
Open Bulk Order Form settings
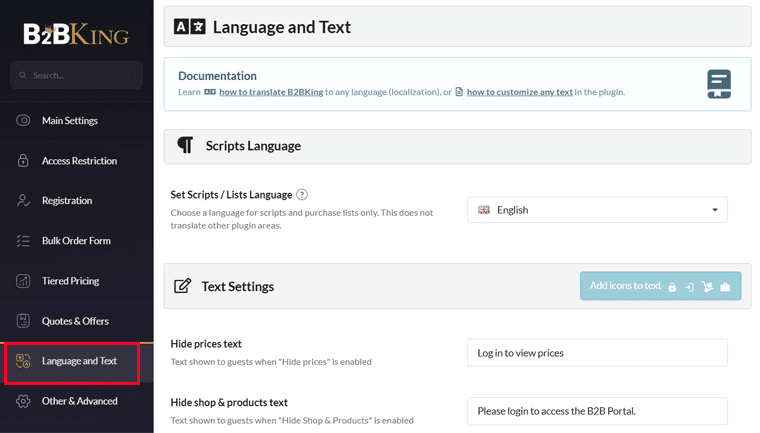(77, 241)
